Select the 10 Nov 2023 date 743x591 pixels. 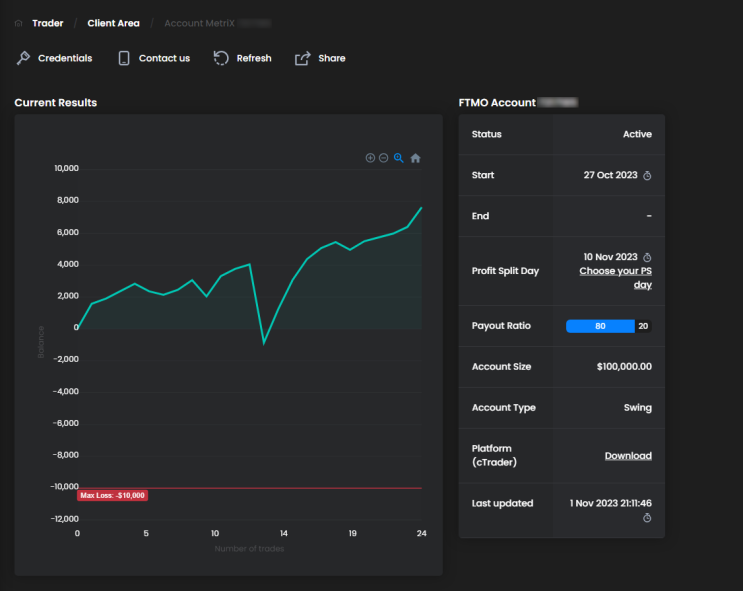[x=610, y=257]
